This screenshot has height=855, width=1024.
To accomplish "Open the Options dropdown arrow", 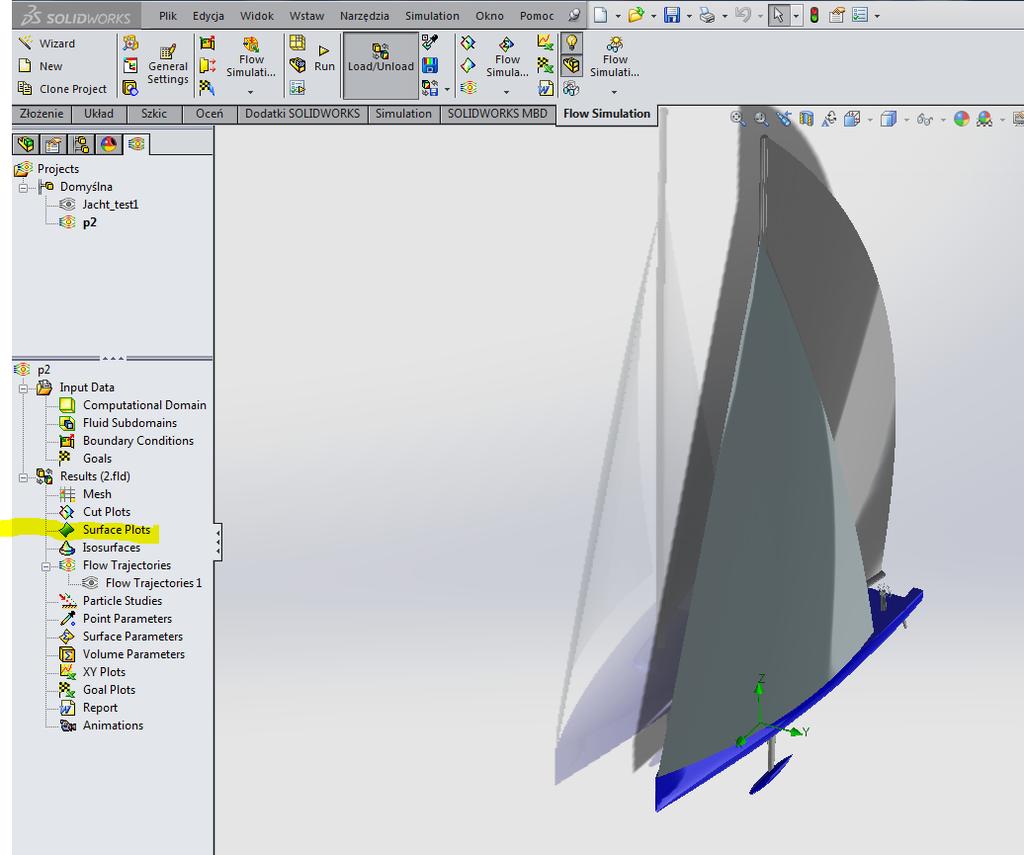I will (x=877, y=16).
